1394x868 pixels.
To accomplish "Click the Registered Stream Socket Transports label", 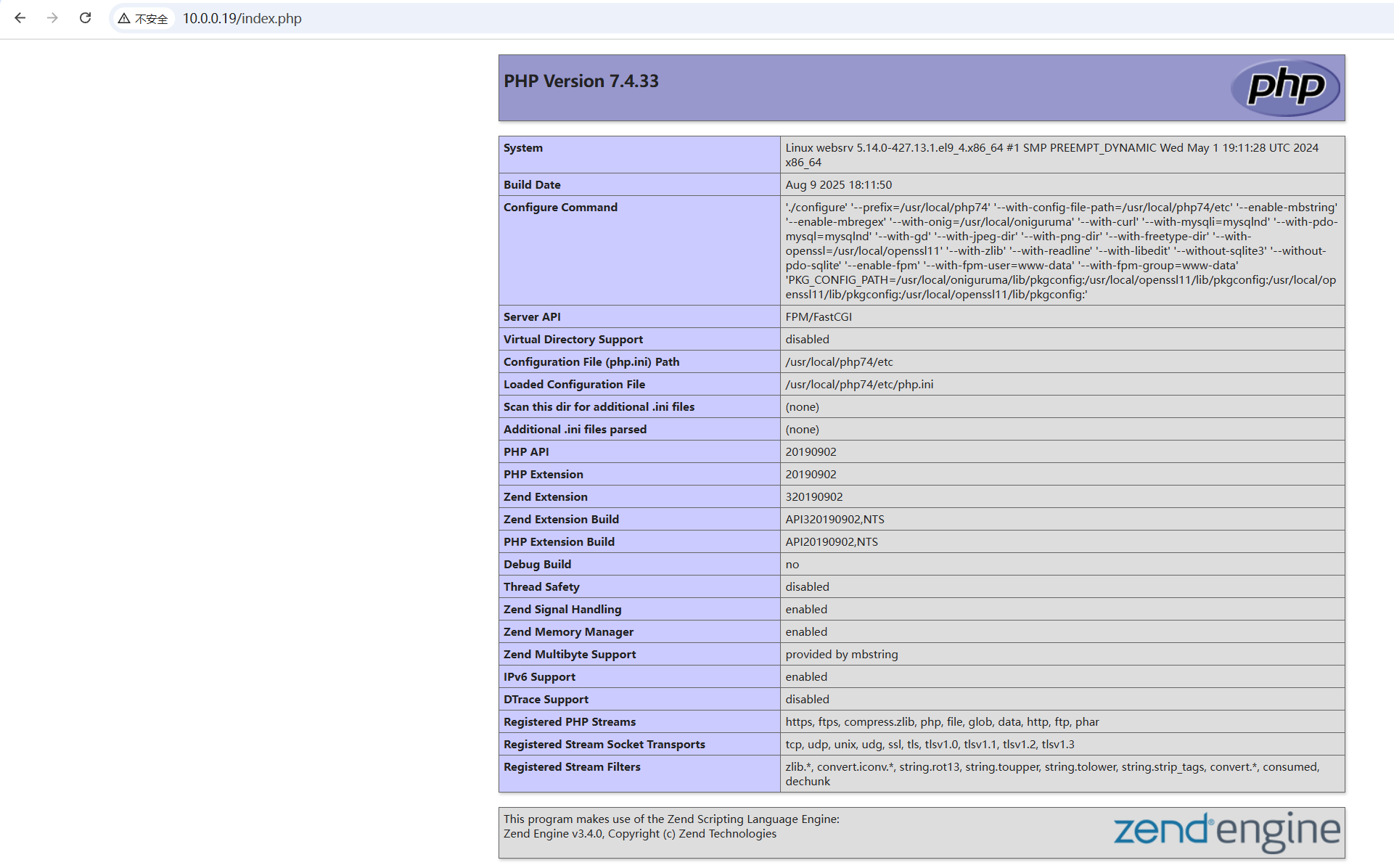I will 604,745.
